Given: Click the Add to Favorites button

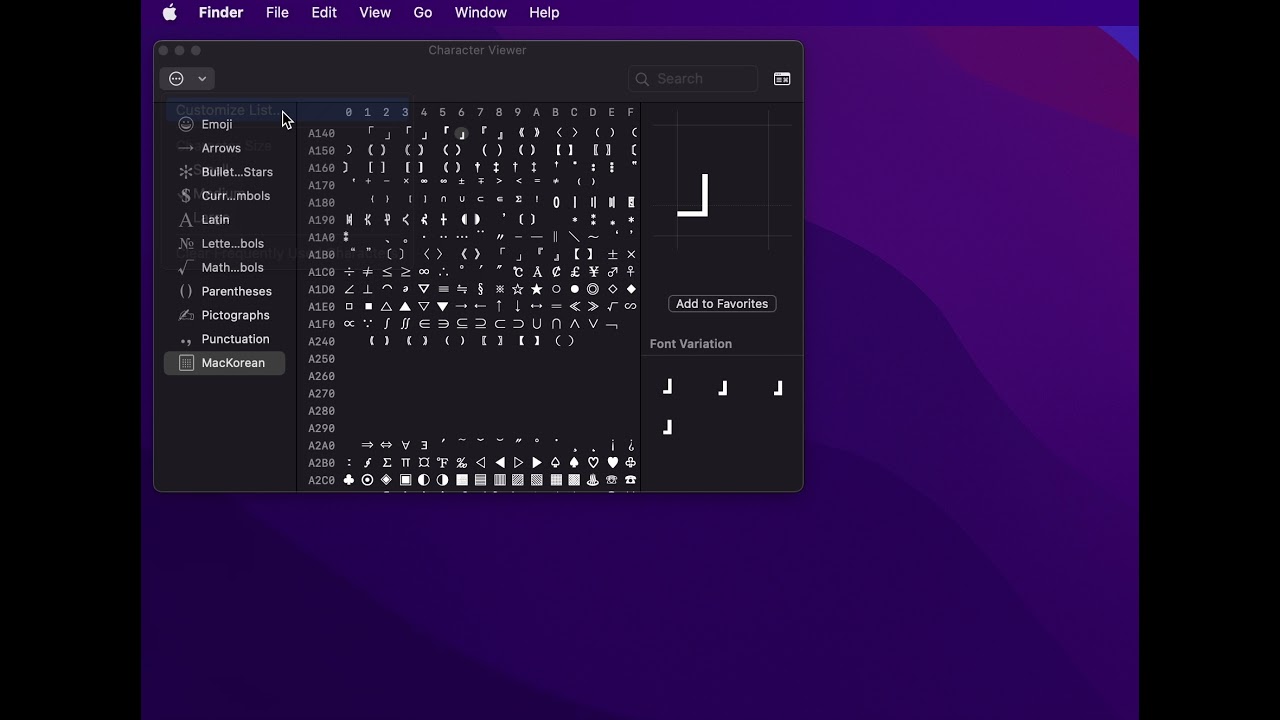Looking at the screenshot, I should [x=722, y=304].
